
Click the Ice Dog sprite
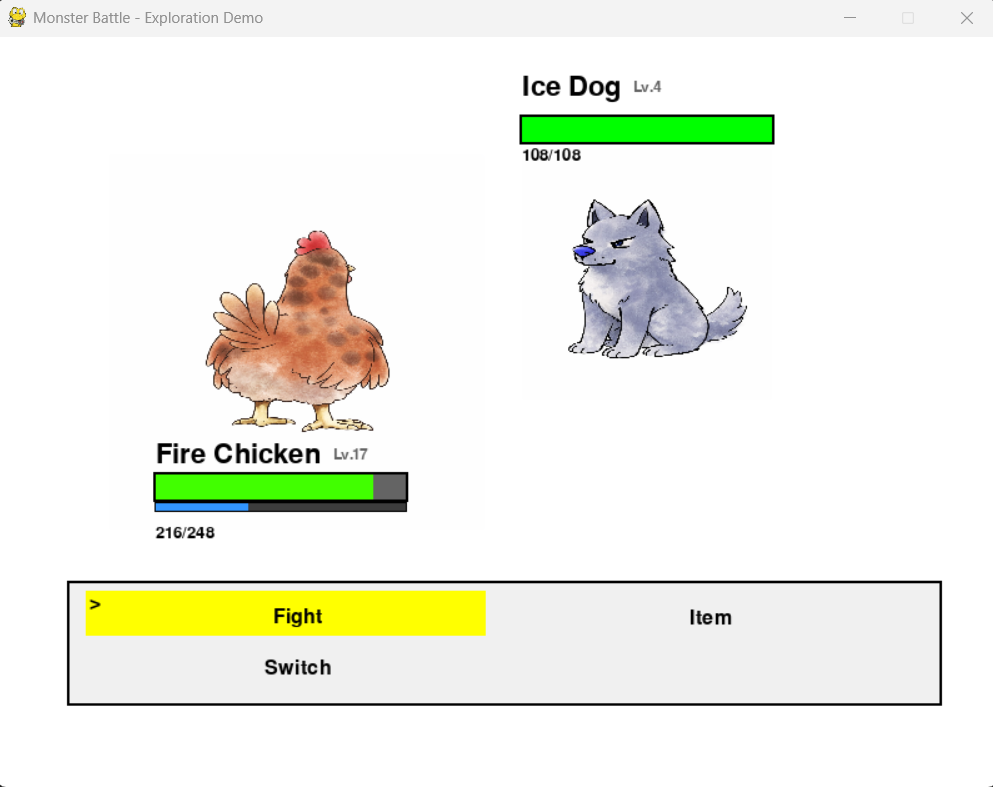657,279
